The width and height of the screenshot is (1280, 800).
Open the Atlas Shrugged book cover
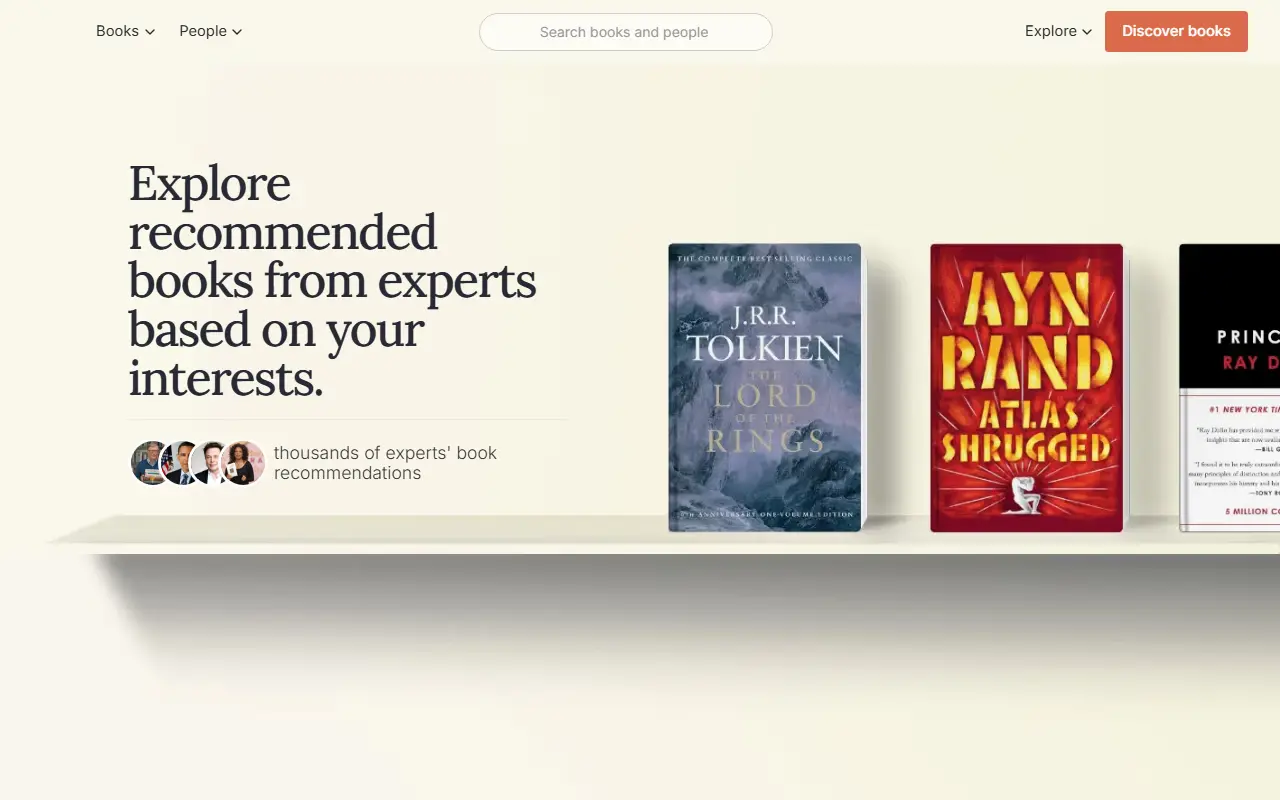pos(1027,388)
